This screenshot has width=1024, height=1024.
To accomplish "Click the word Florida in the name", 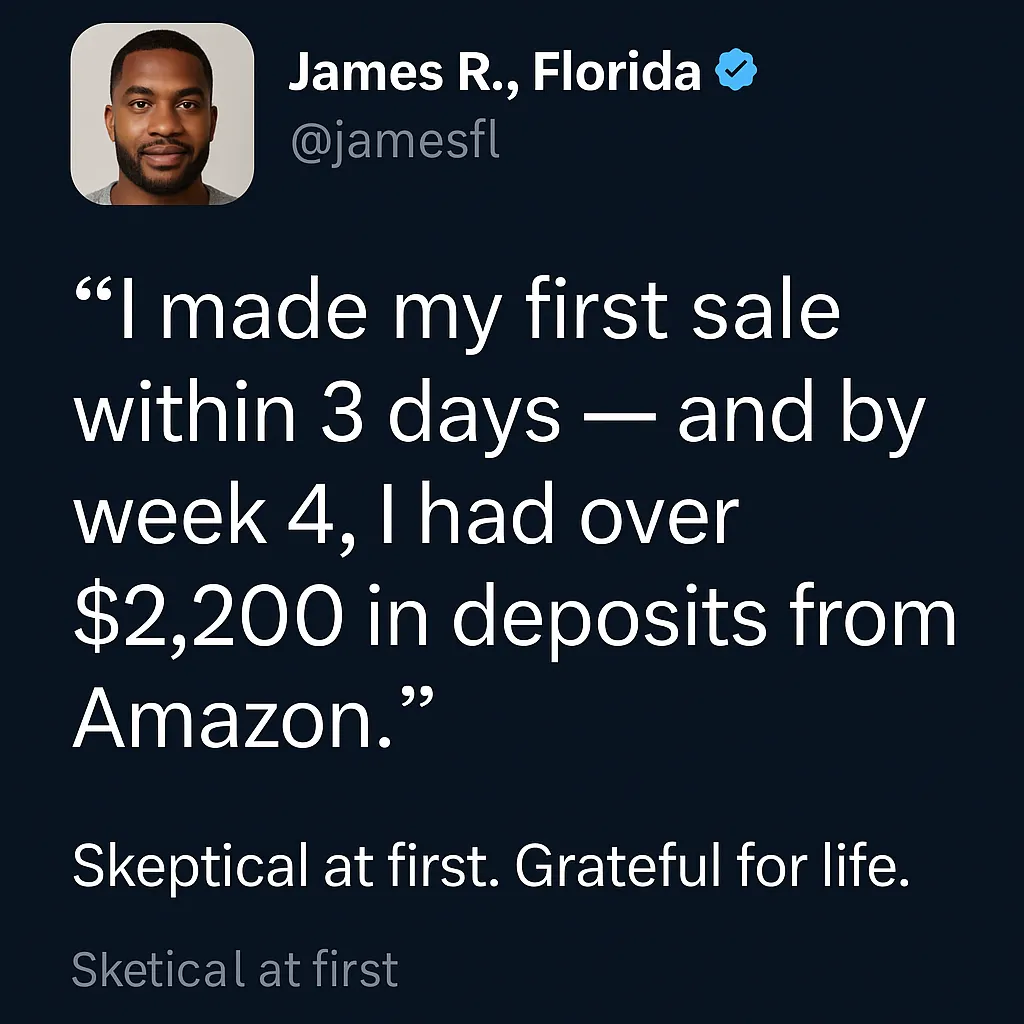I will (x=616, y=71).
